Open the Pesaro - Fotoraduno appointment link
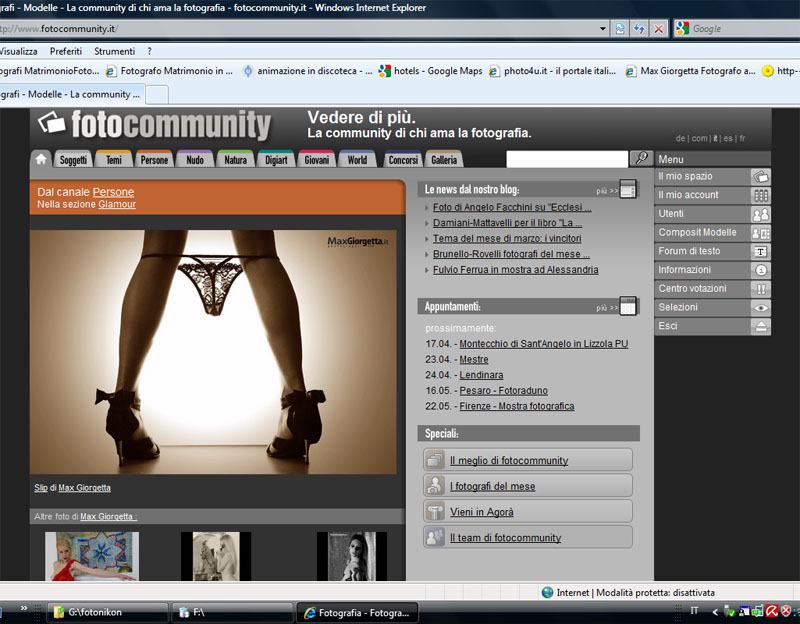The image size is (800, 624). (504, 390)
